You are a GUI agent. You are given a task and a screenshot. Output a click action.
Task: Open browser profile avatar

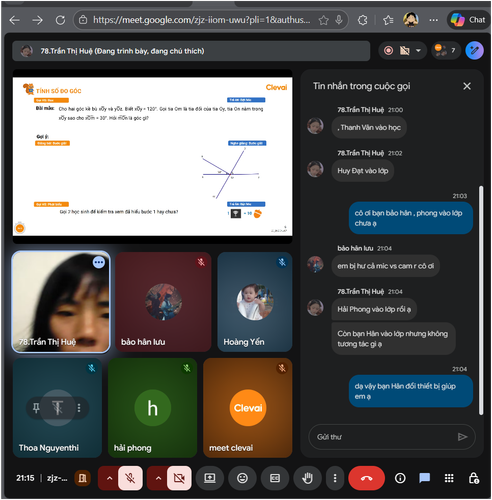pos(411,20)
